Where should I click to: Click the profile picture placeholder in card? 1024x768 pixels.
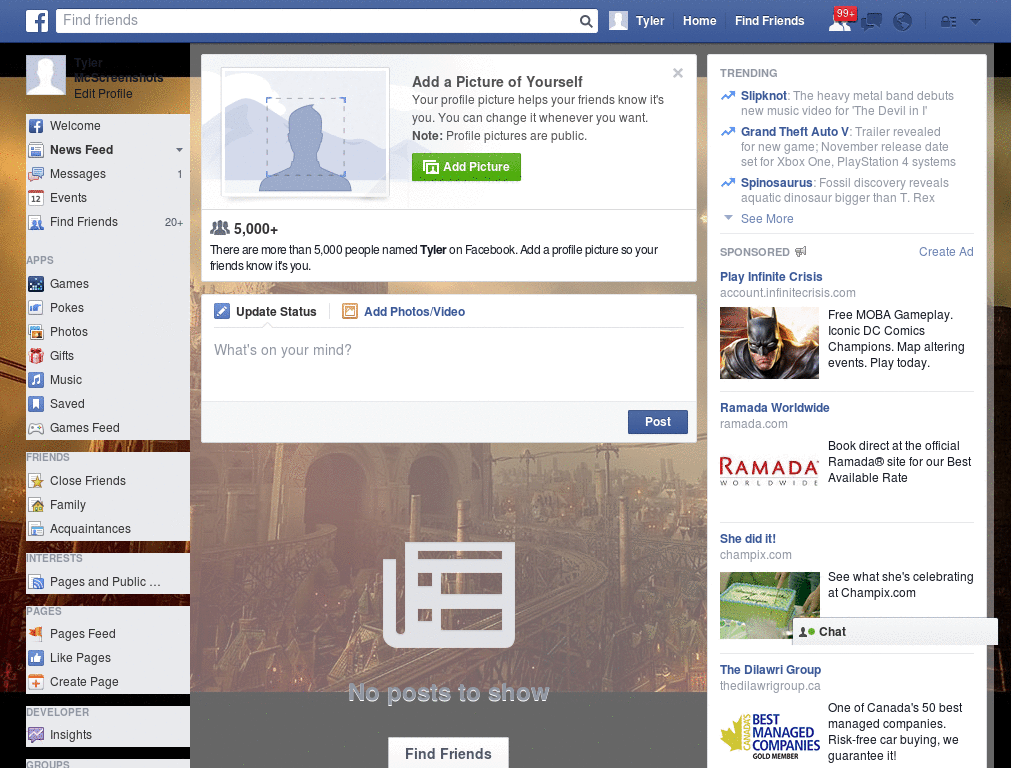point(306,131)
